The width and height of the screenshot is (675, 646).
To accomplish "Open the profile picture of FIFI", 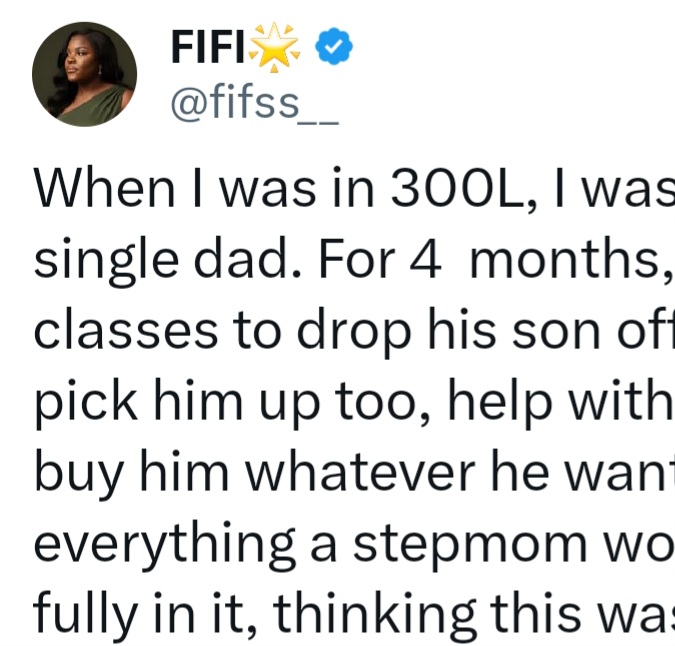I will click(85, 75).
